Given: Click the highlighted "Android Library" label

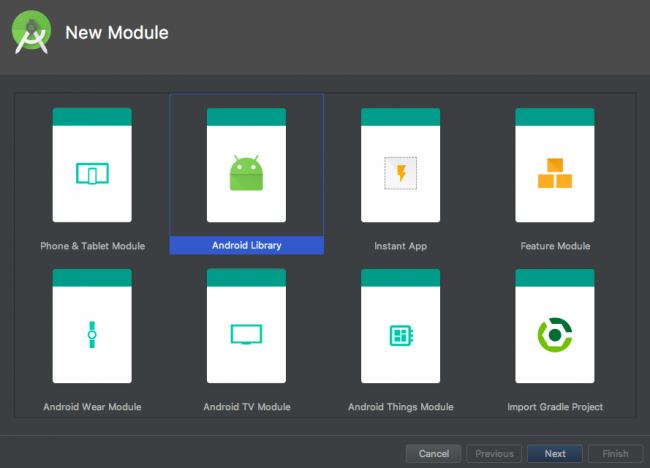Looking at the screenshot, I should 247,245.
